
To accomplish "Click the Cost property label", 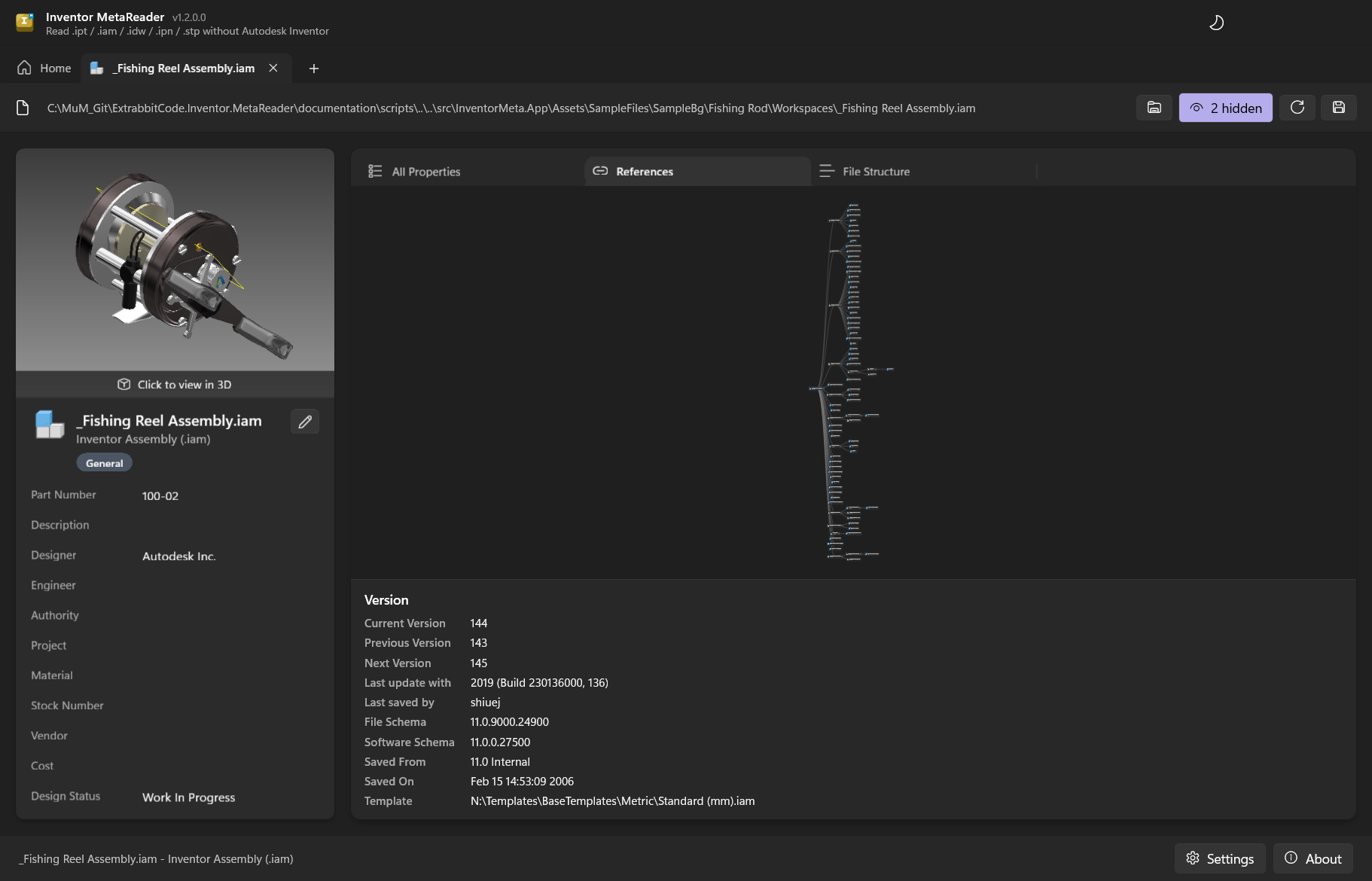I will pos(42,766).
